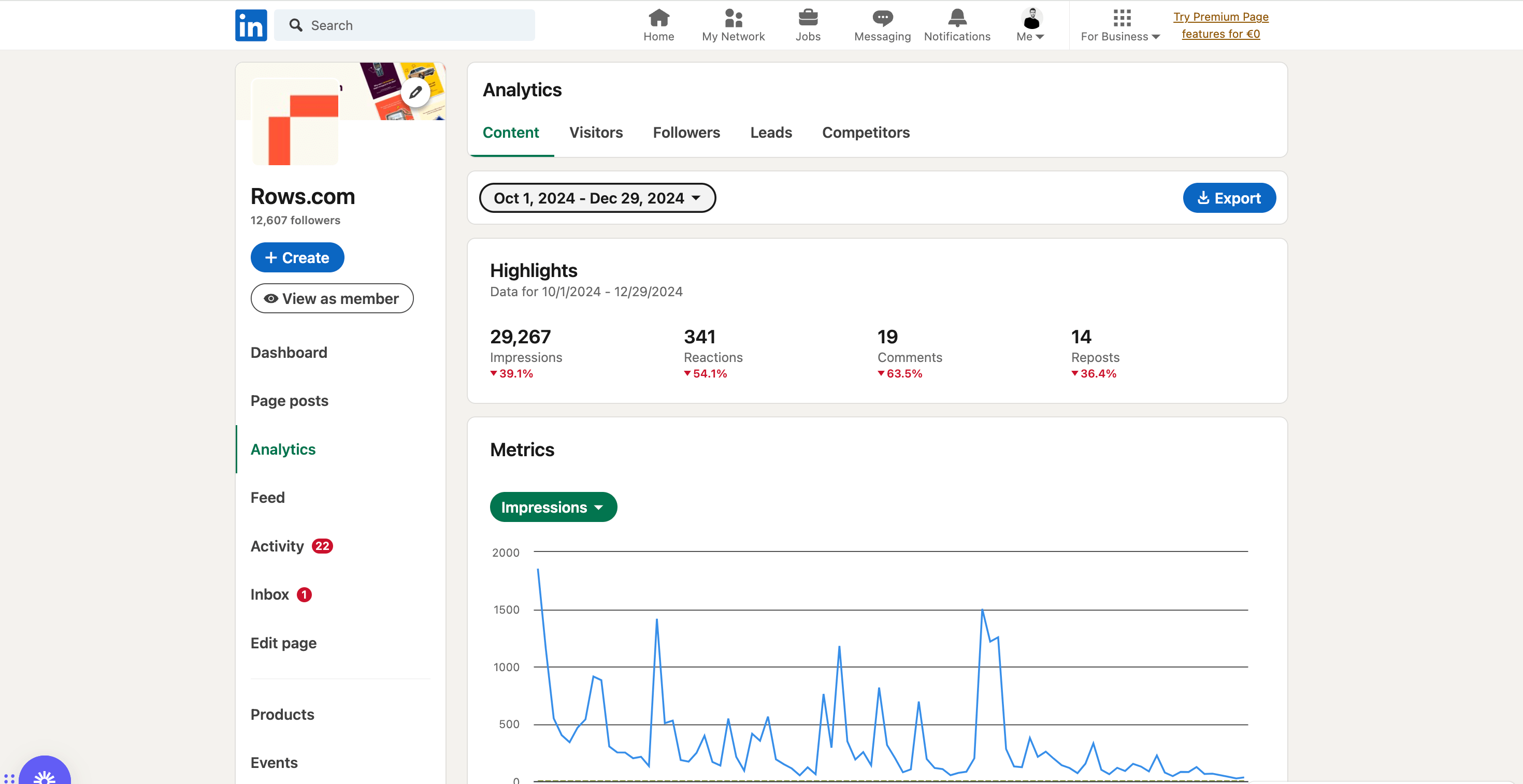1523x784 pixels.
Task: Click the Notifications bell icon
Action: [957, 24]
